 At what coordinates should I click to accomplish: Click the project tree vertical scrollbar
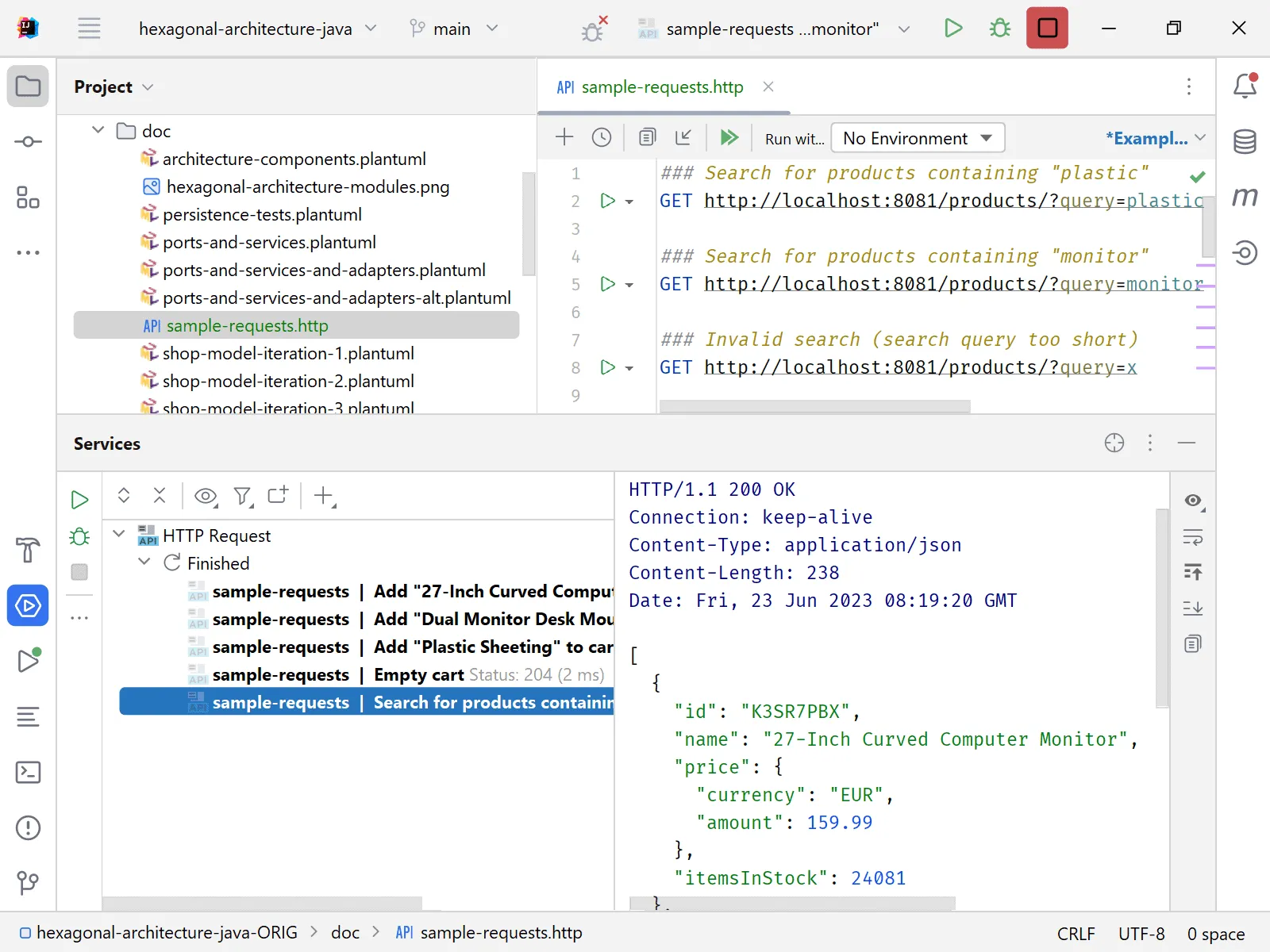529,224
